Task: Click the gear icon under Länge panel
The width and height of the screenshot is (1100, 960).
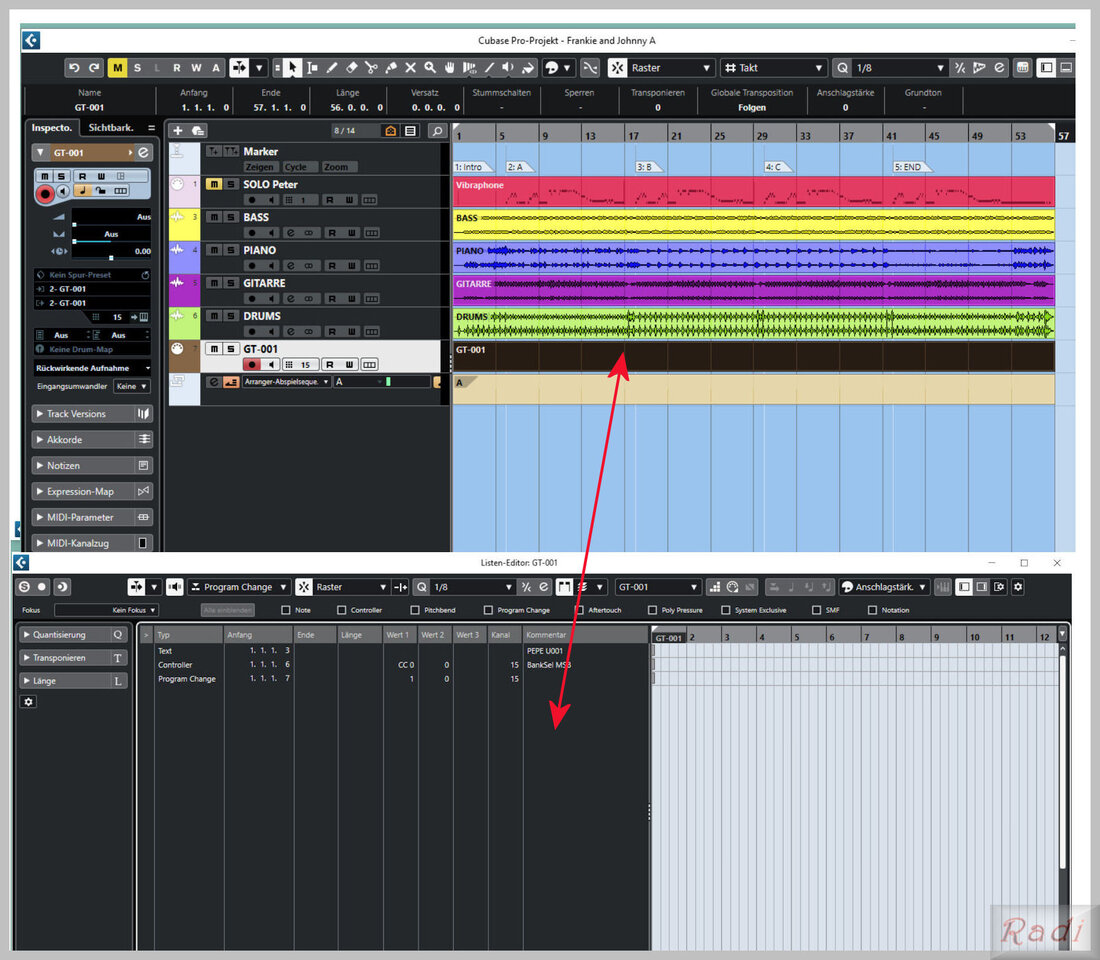Action: (28, 702)
